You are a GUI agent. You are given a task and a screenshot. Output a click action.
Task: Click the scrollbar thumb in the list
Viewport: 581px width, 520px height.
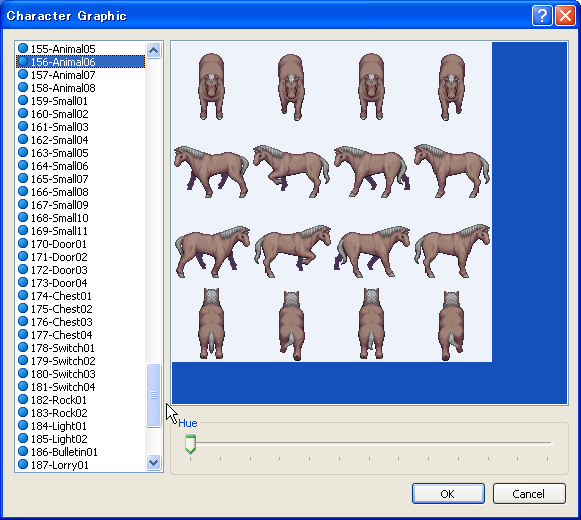[x=153, y=395]
